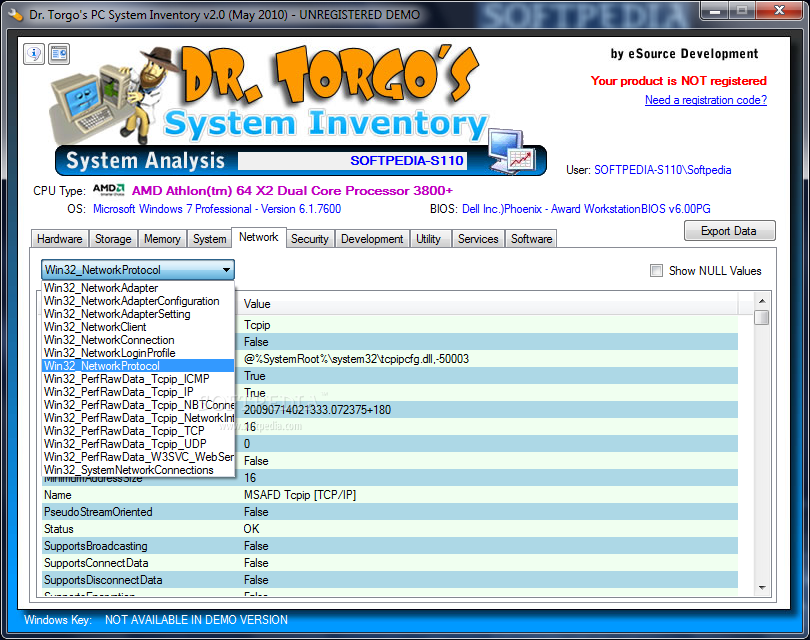
Task: Enable Show NULL Values checkbox
Action: pyautogui.click(x=656, y=271)
